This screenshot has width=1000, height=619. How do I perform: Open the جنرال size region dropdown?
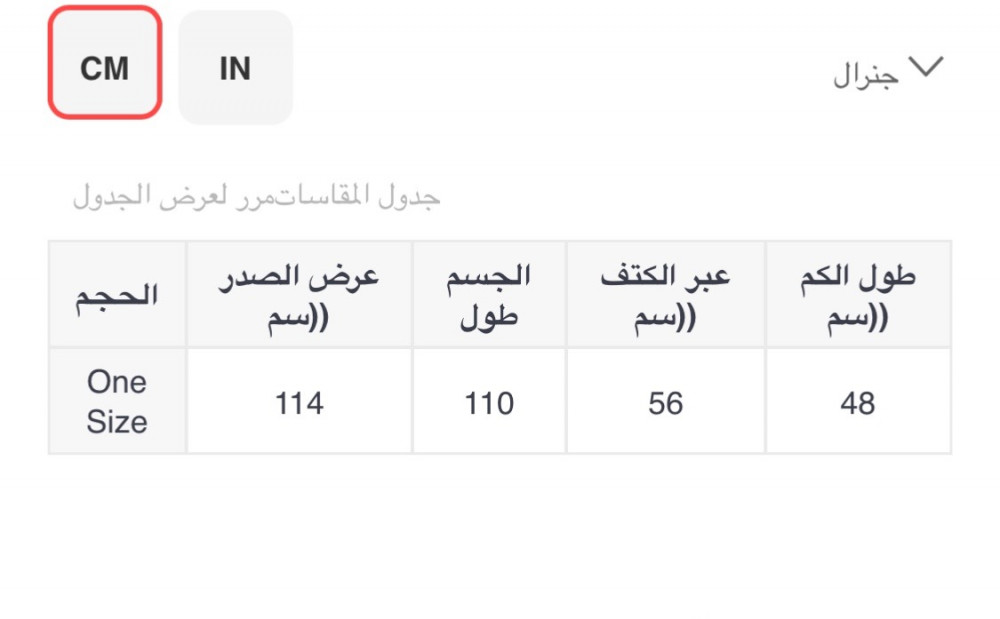pyautogui.click(x=866, y=76)
